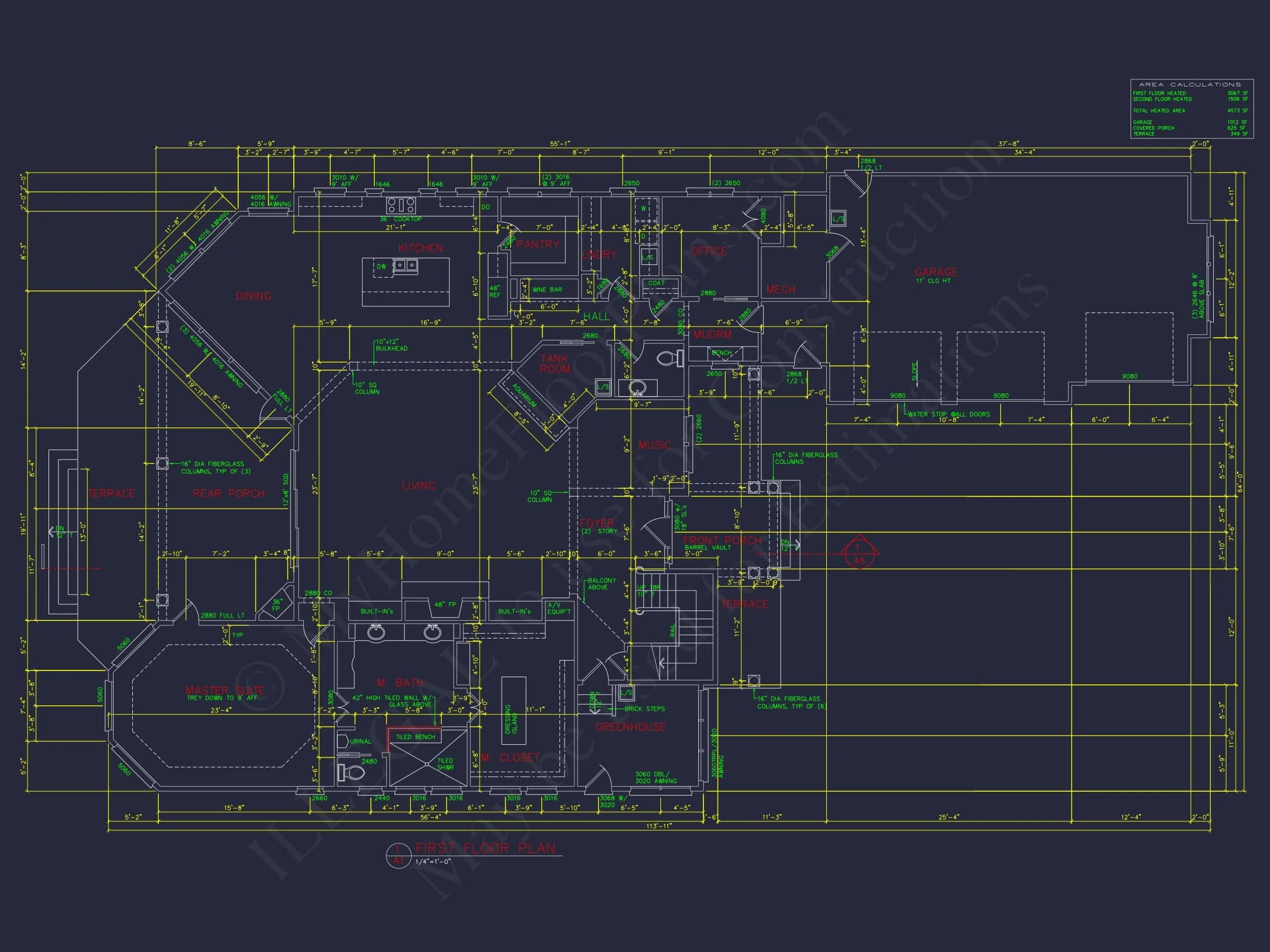The image size is (1270, 952).
Task: Click the 36" cooktop burner symbol
Action: (x=401, y=205)
